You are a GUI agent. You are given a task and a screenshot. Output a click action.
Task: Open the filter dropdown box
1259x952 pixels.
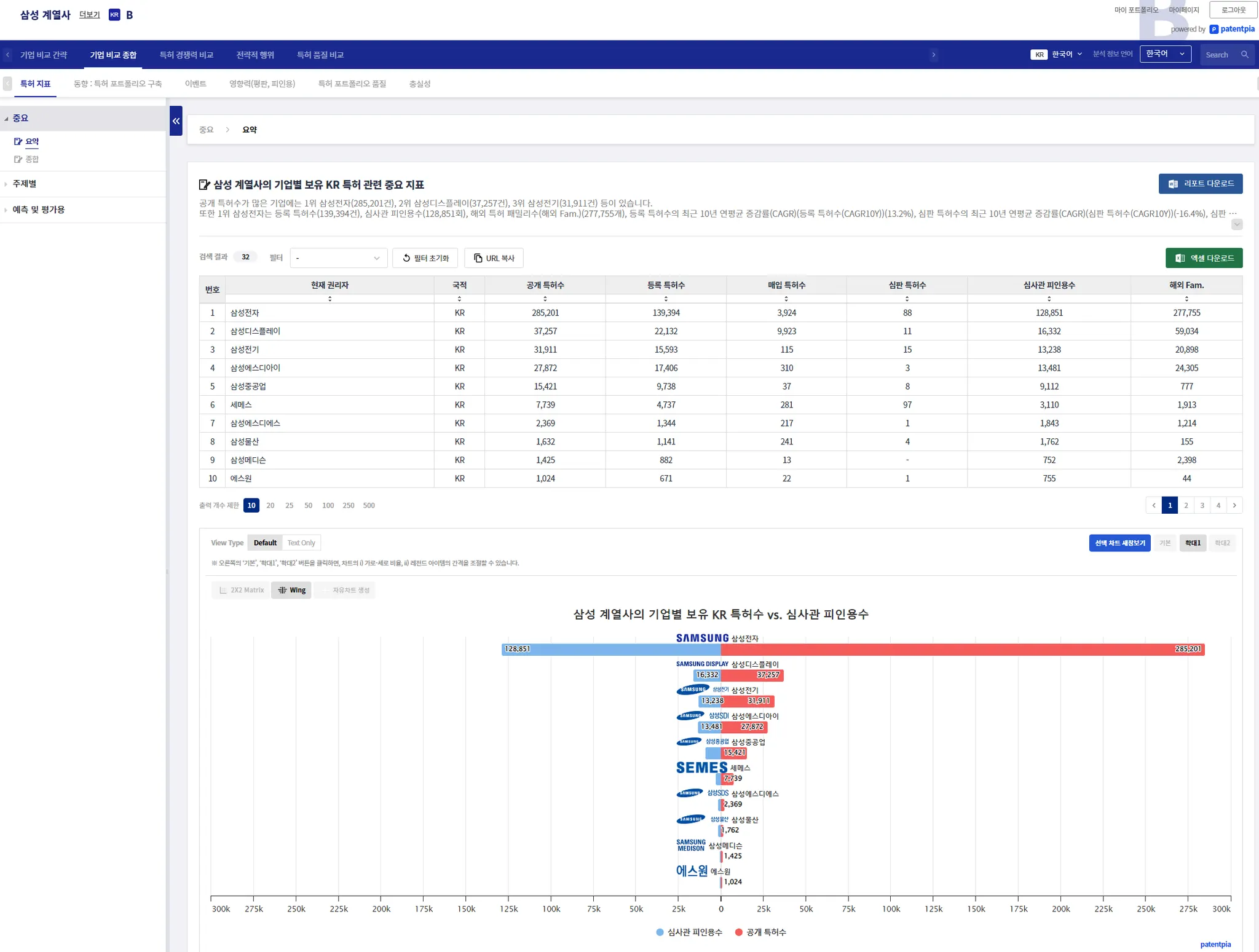pos(338,258)
